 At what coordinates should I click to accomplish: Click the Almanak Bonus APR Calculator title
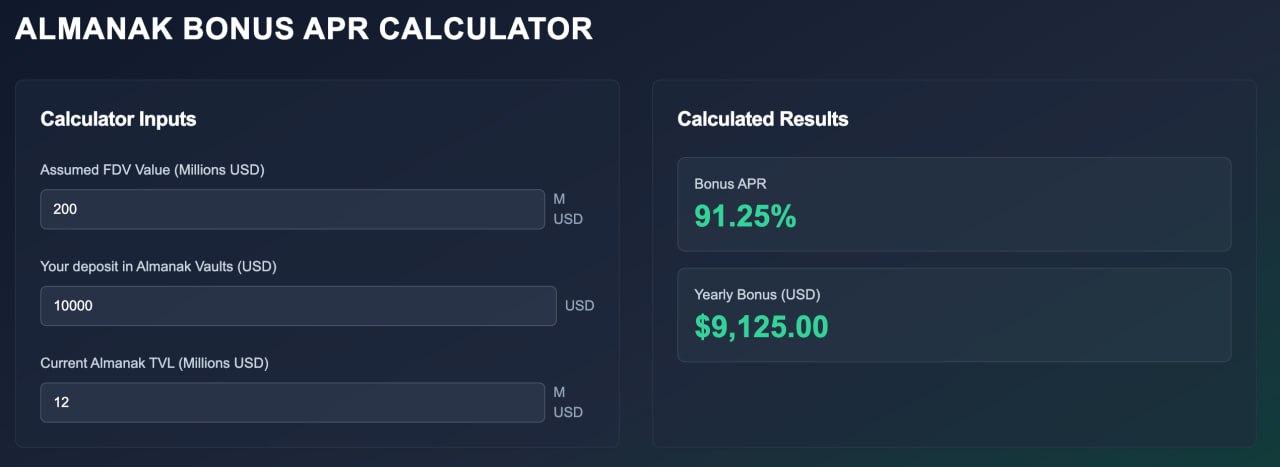pyautogui.click(x=304, y=28)
